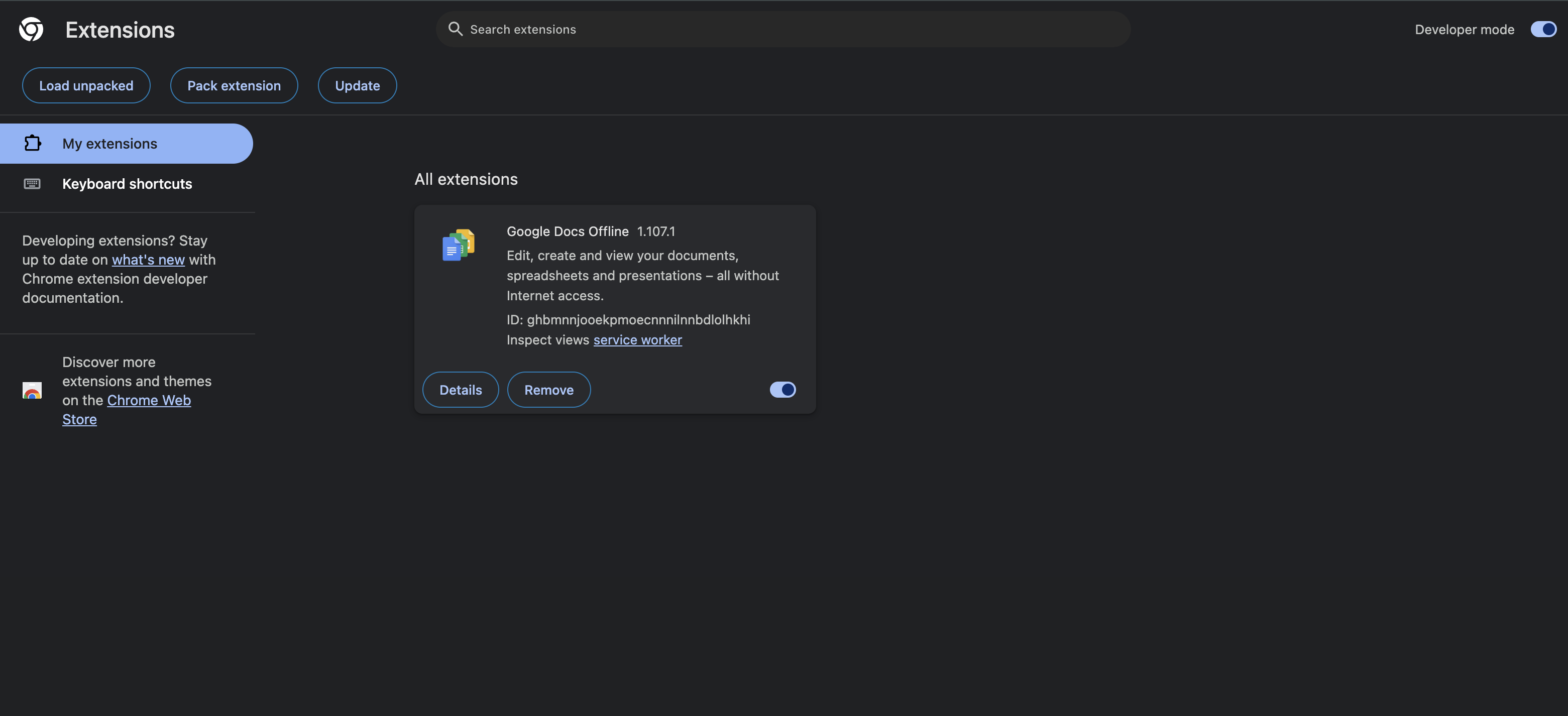
Task: Click the extension description text
Action: [x=643, y=276]
